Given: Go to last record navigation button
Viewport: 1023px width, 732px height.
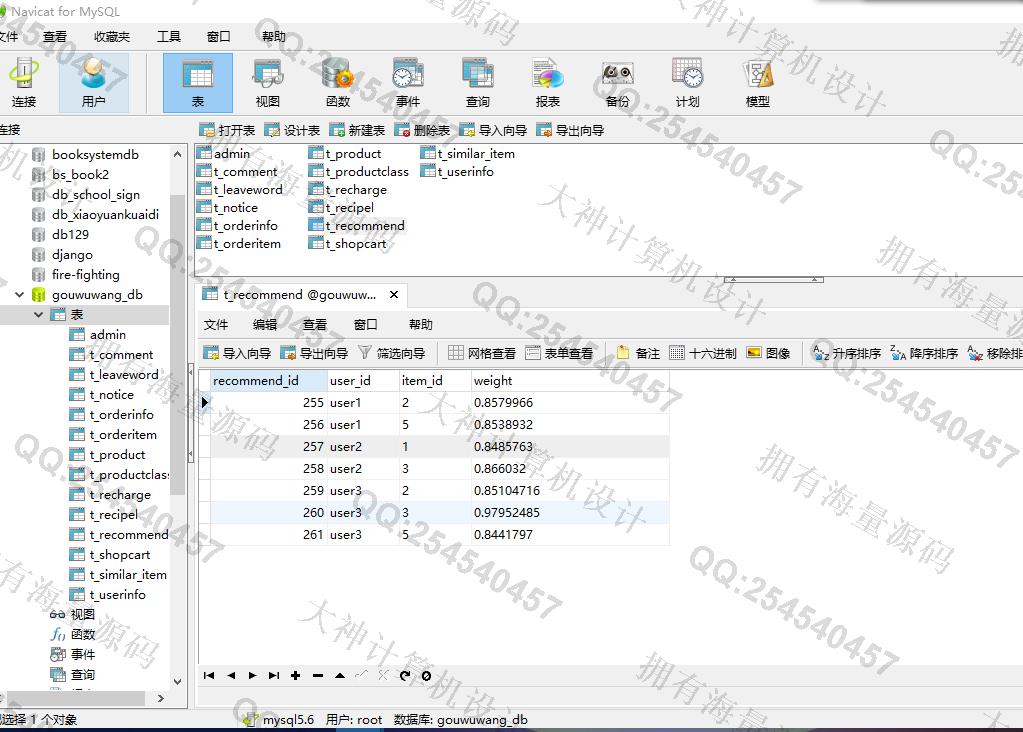Looking at the screenshot, I should [x=274, y=675].
